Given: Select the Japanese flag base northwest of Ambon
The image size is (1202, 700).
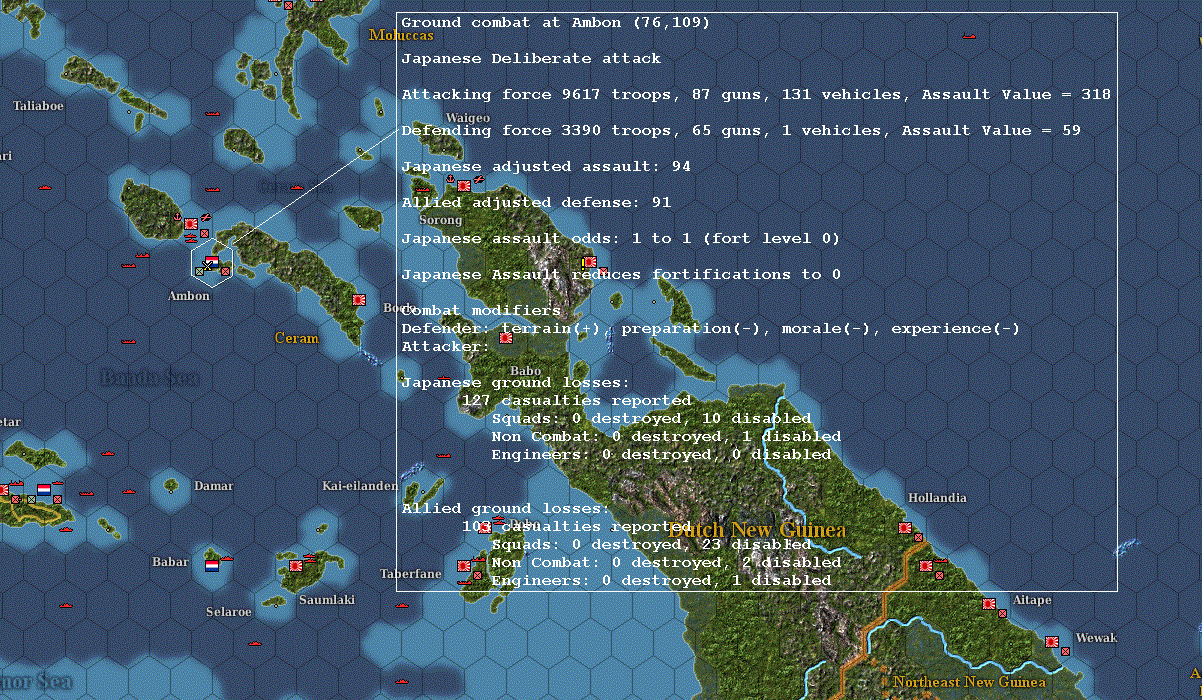Looking at the screenshot, I should click(x=191, y=226).
